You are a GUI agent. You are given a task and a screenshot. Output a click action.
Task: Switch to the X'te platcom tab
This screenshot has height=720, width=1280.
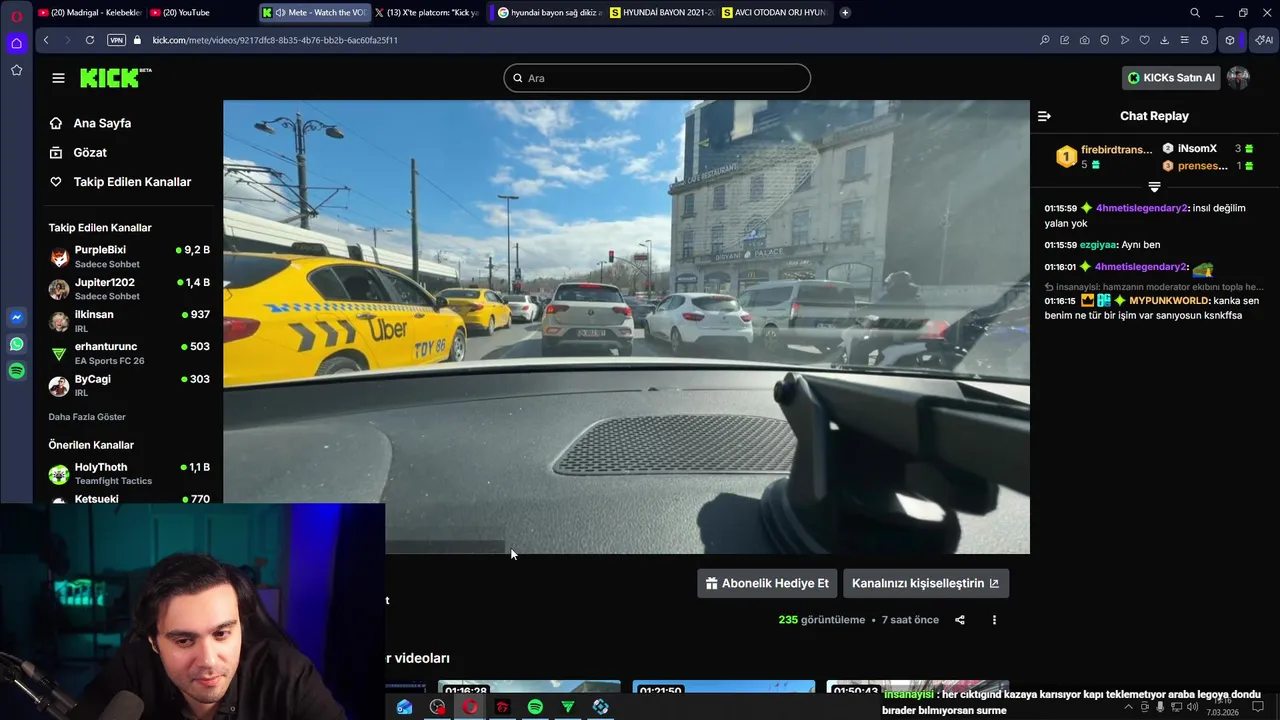(428, 13)
